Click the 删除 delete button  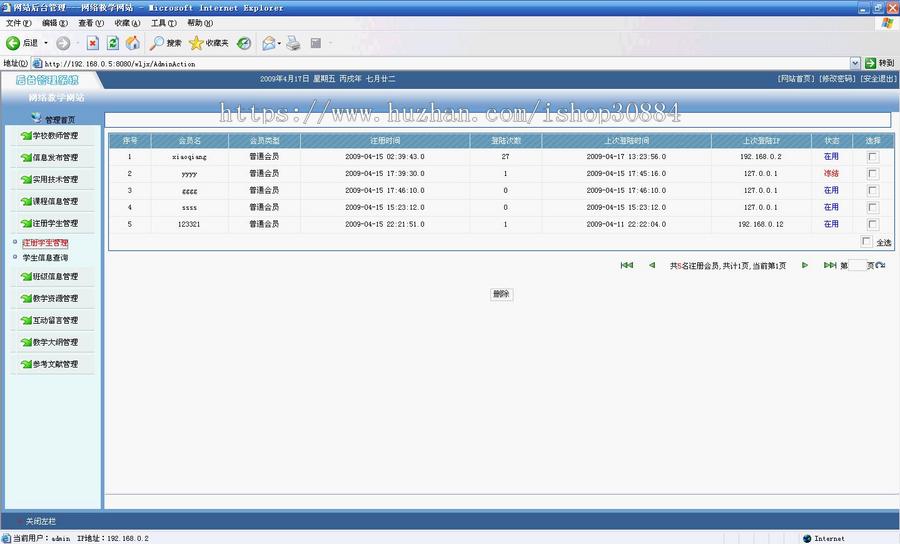(501, 294)
